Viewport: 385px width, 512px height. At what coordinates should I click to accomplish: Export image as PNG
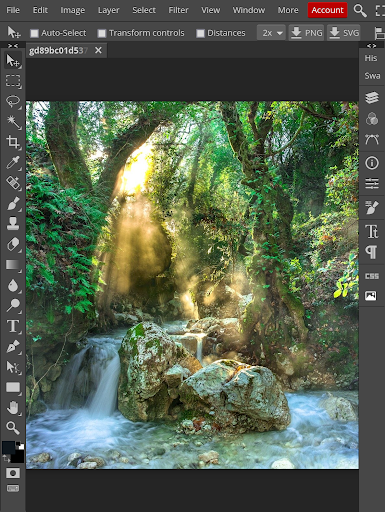tap(306, 33)
